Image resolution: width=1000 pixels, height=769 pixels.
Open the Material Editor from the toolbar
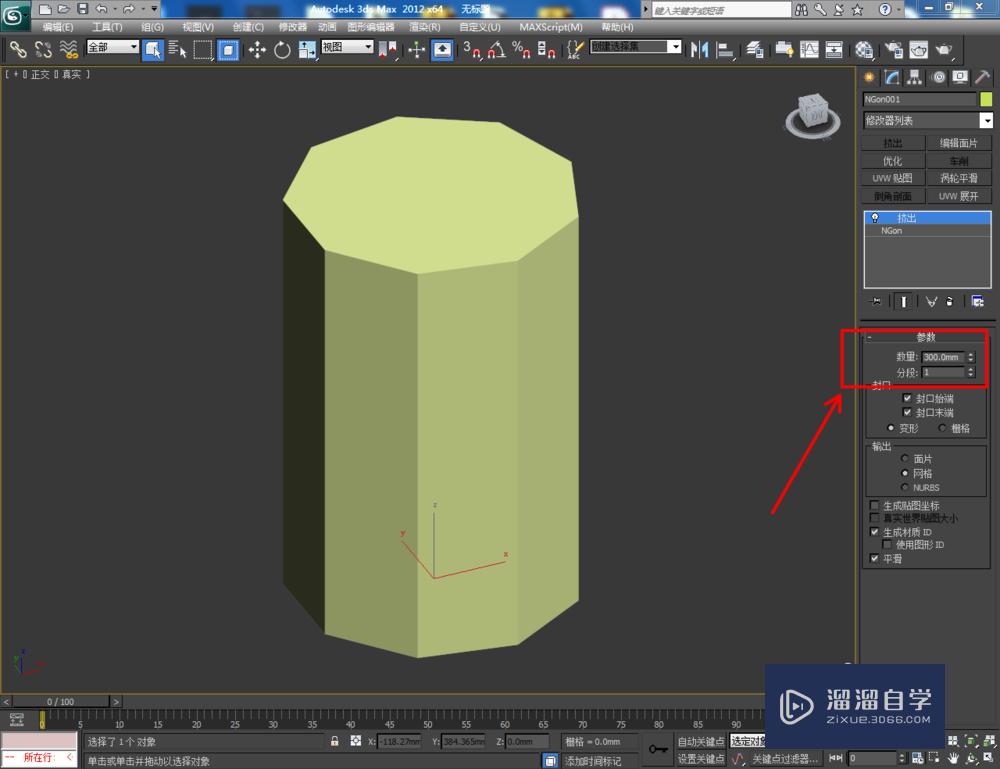click(x=862, y=47)
